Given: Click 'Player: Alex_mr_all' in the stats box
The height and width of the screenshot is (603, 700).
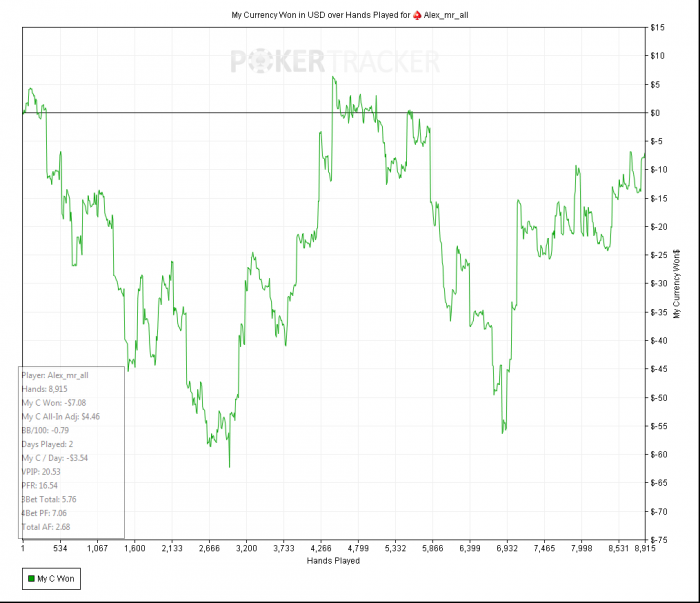Looking at the screenshot, I should 55,375.
